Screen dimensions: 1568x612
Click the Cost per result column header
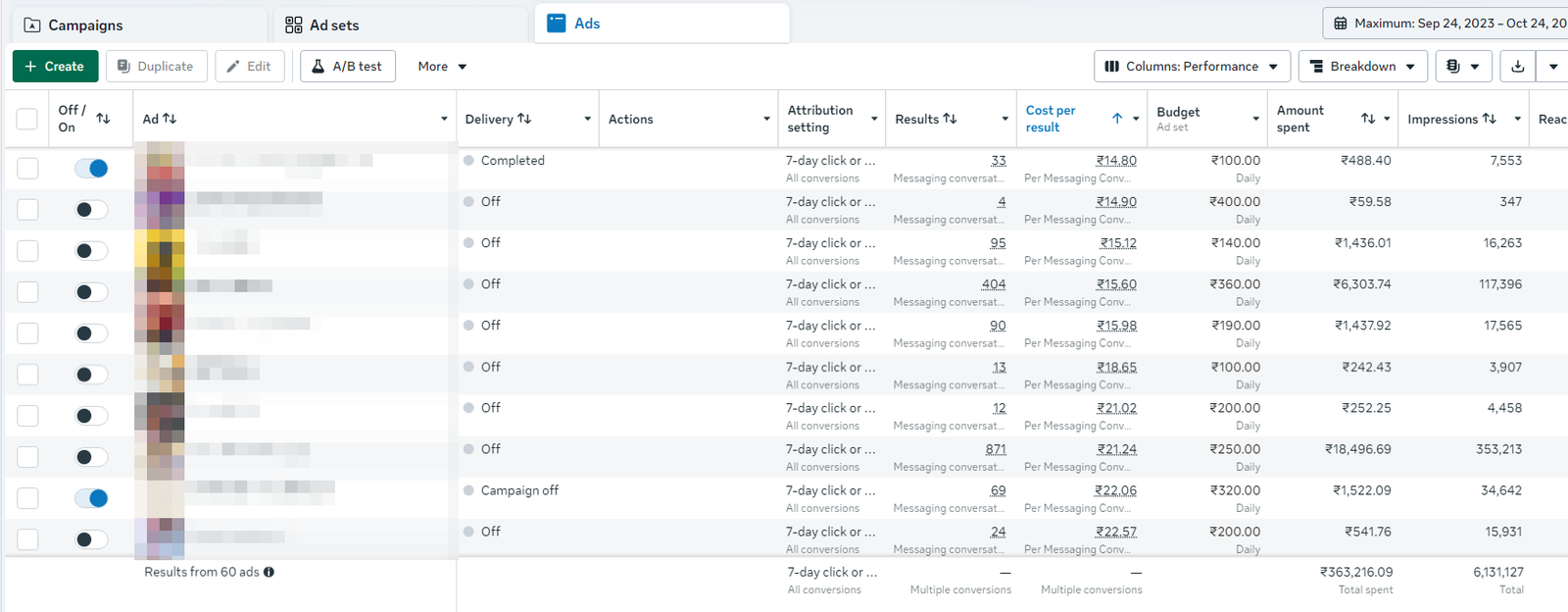[x=1051, y=119]
